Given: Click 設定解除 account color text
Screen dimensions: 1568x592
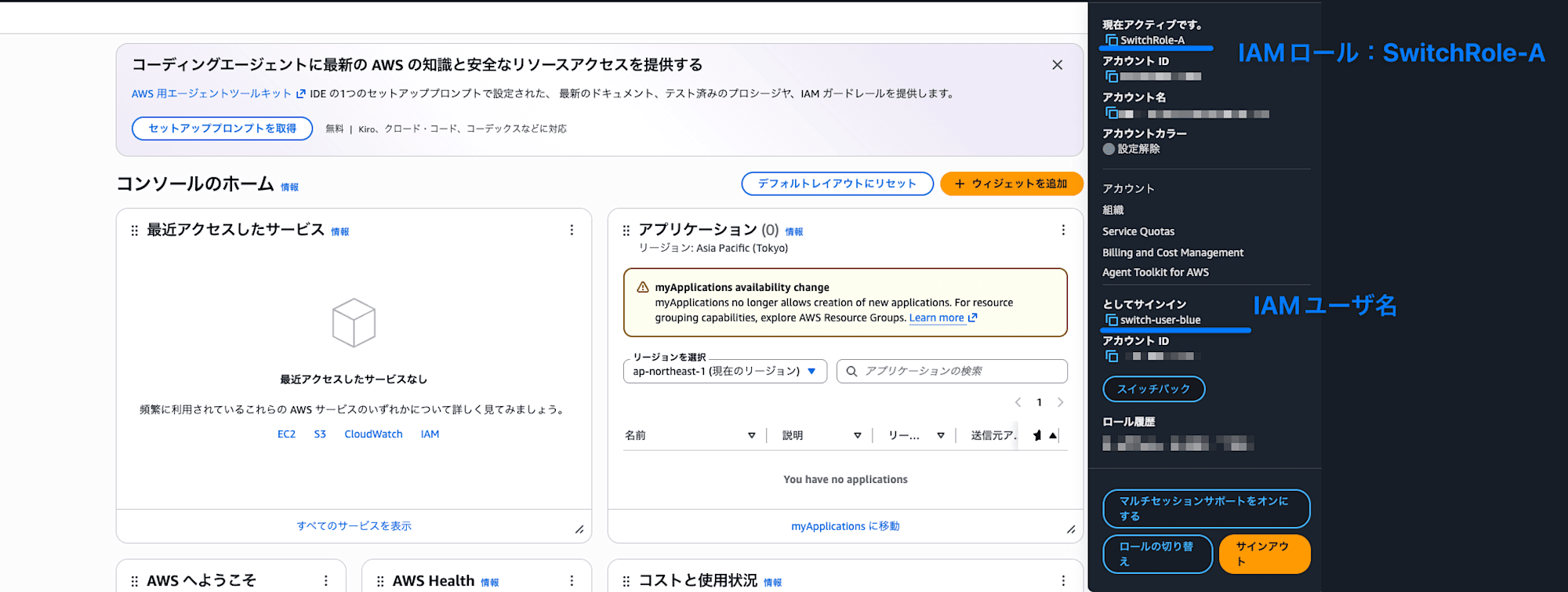Looking at the screenshot, I should [1138, 149].
